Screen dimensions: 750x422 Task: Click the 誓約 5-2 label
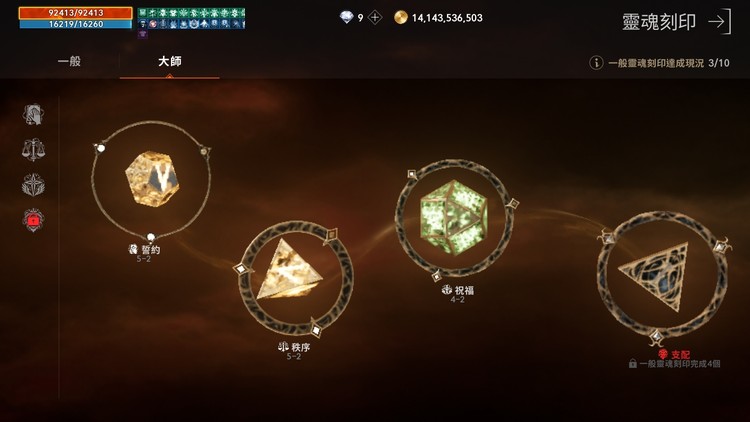click(x=143, y=254)
